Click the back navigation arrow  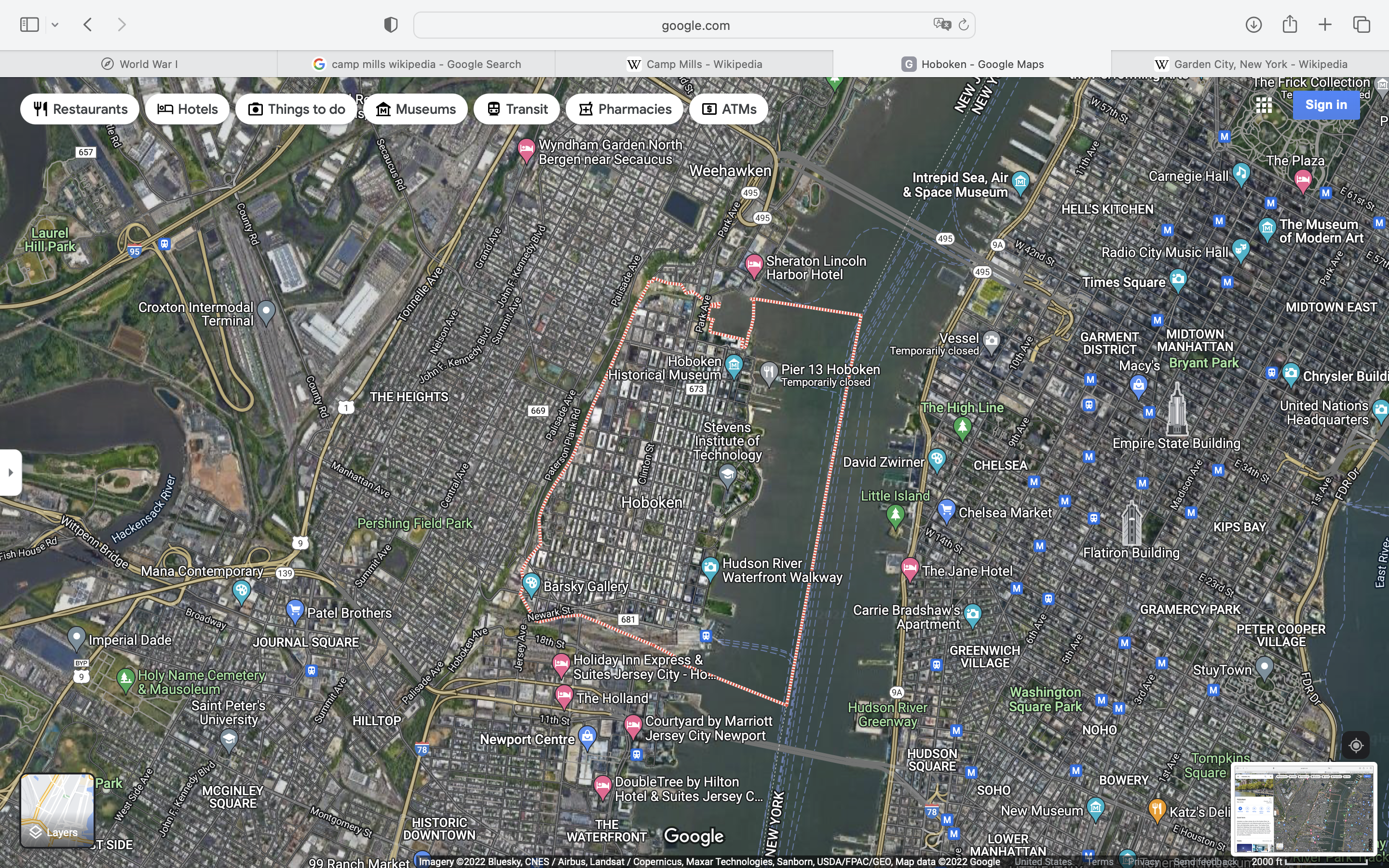pos(88,25)
